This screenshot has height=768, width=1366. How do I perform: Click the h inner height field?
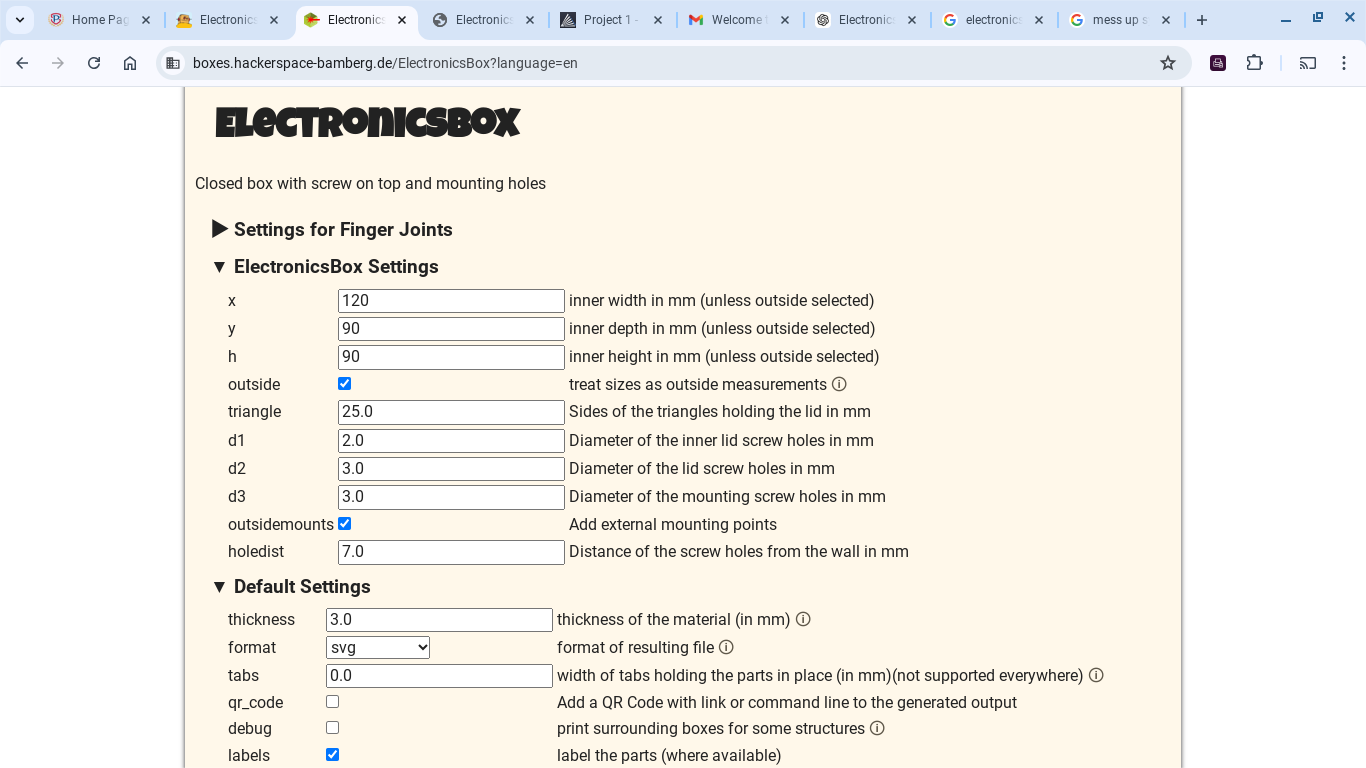pyautogui.click(x=451, y=357)
